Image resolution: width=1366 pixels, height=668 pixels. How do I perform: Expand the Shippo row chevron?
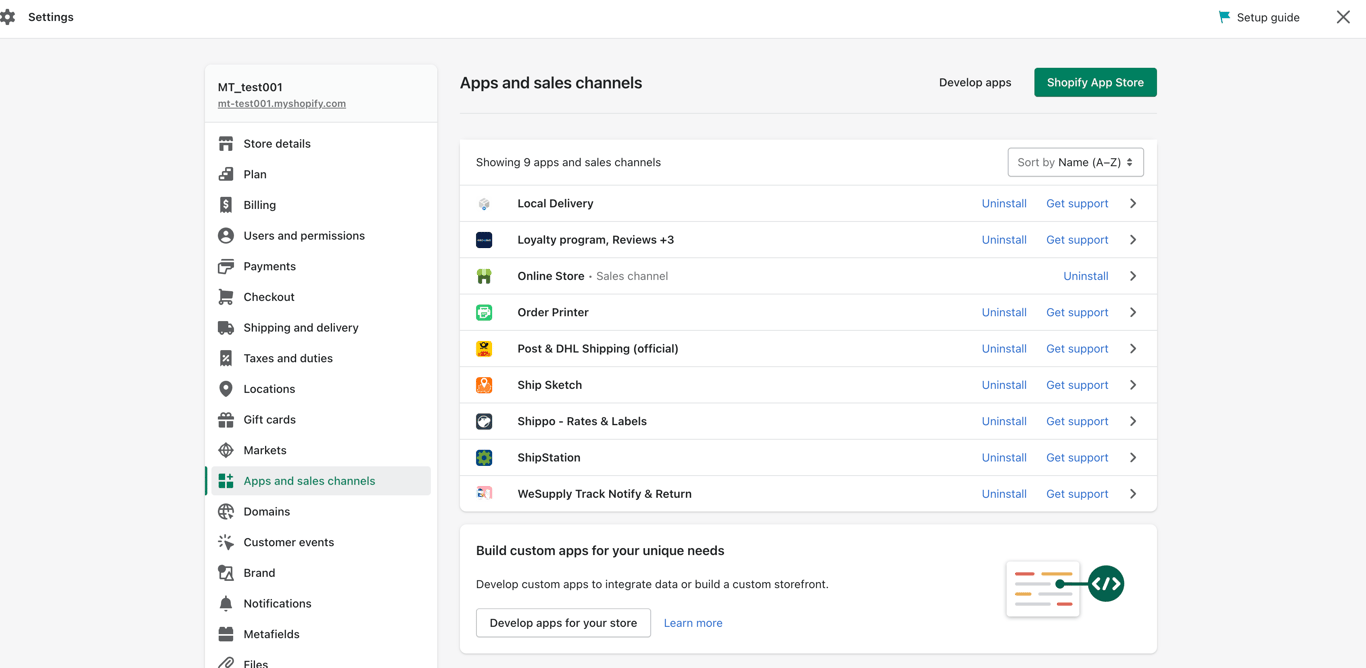[1133, 422]
